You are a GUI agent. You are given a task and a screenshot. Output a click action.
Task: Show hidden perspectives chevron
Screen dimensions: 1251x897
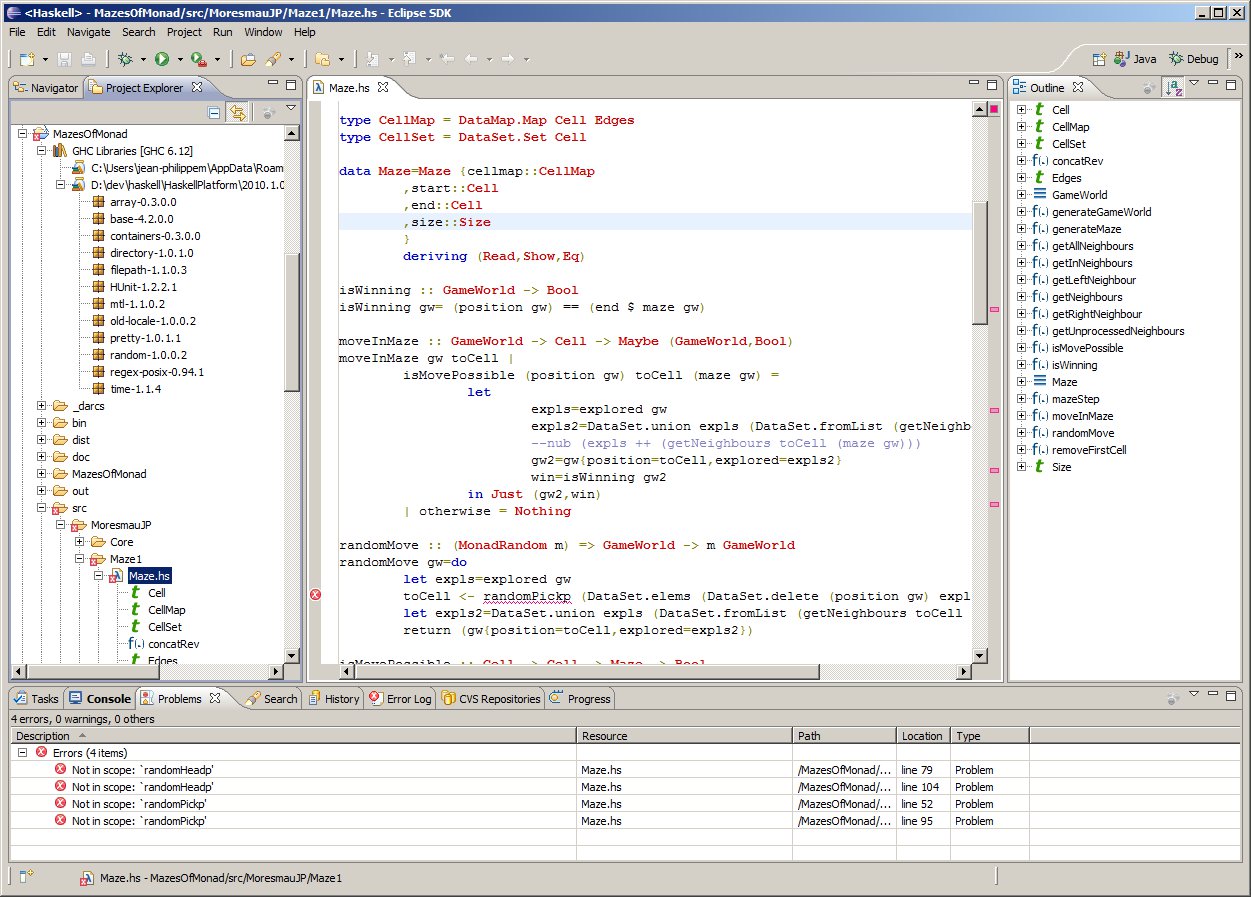(1240, 57)
